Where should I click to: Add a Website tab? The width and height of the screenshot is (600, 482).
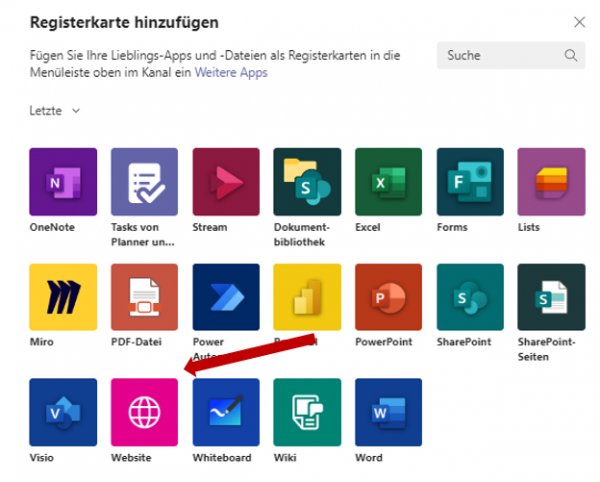[144, 412]
